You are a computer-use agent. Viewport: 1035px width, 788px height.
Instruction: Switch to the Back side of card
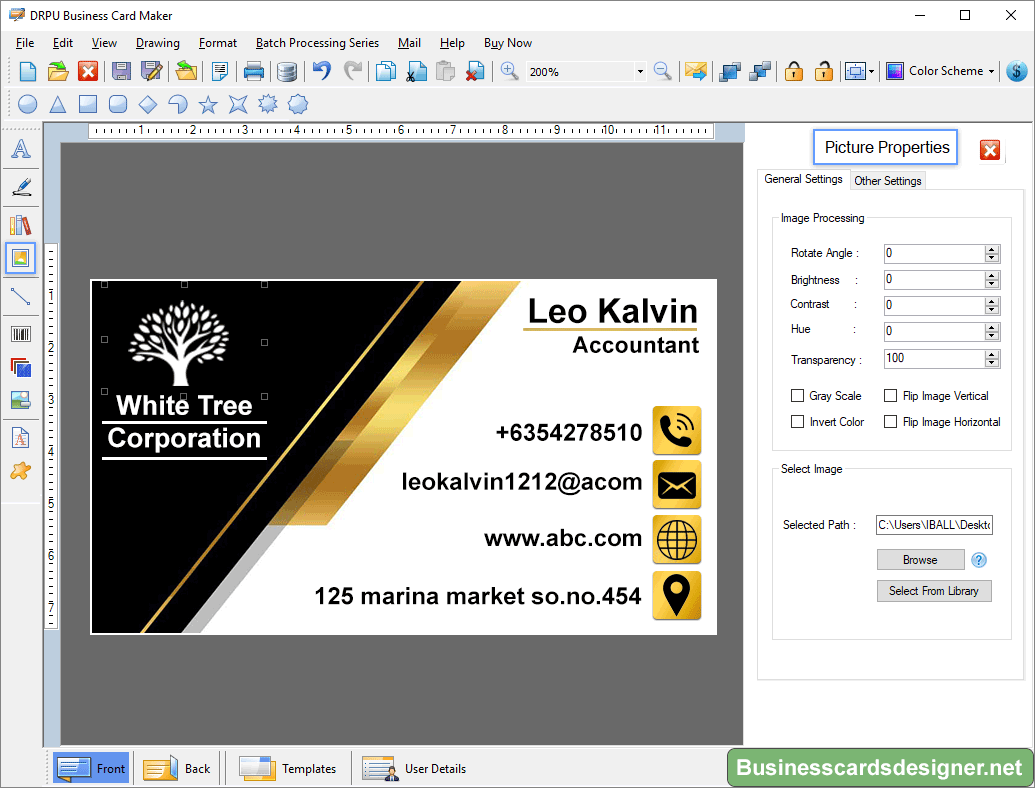pos(177,768)
